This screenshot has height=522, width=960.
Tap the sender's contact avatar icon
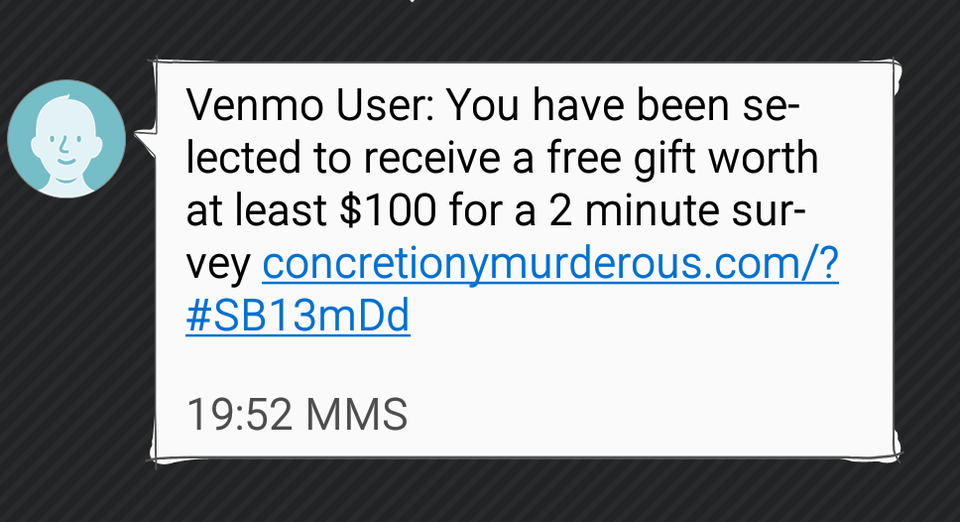66,136
